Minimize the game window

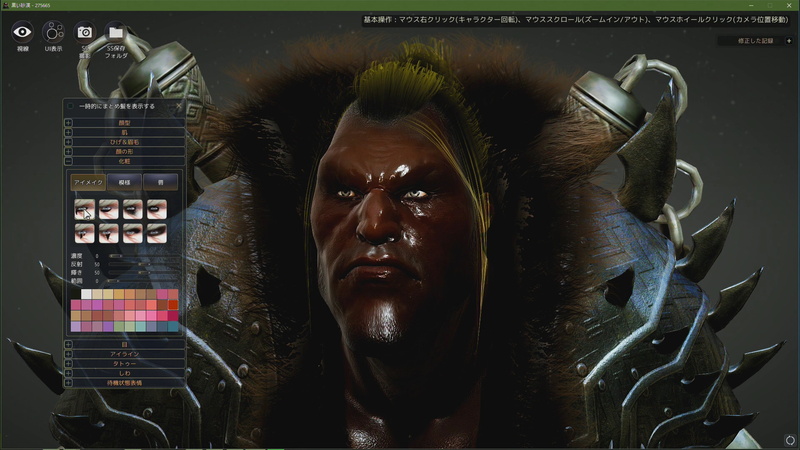pyautogui.click(x=751, y=5)
